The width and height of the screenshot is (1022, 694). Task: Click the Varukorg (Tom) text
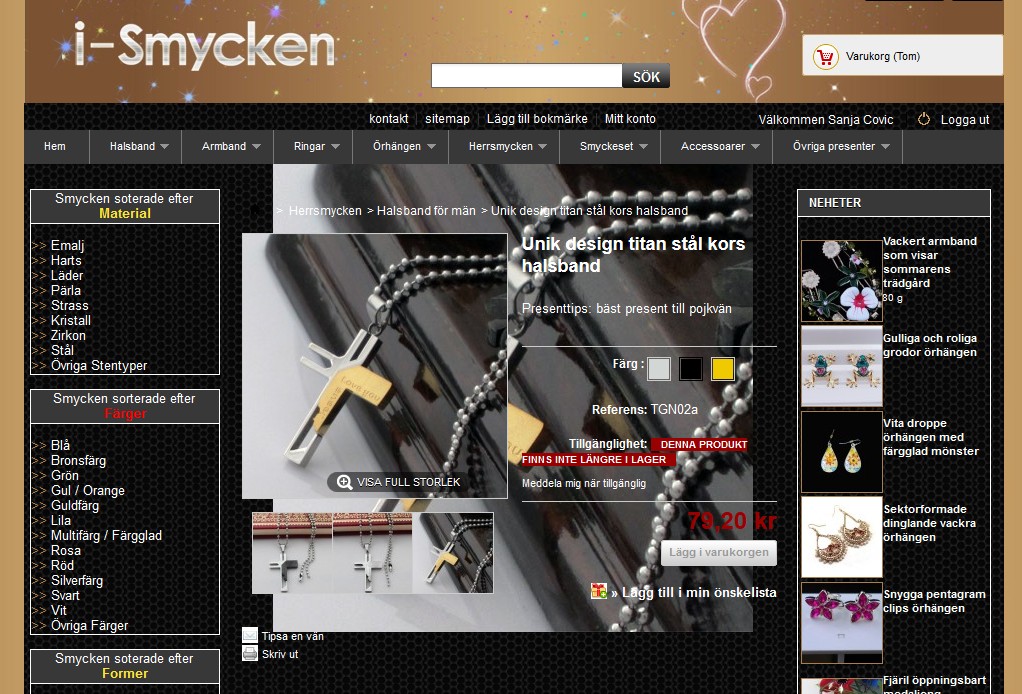[883, 57]
